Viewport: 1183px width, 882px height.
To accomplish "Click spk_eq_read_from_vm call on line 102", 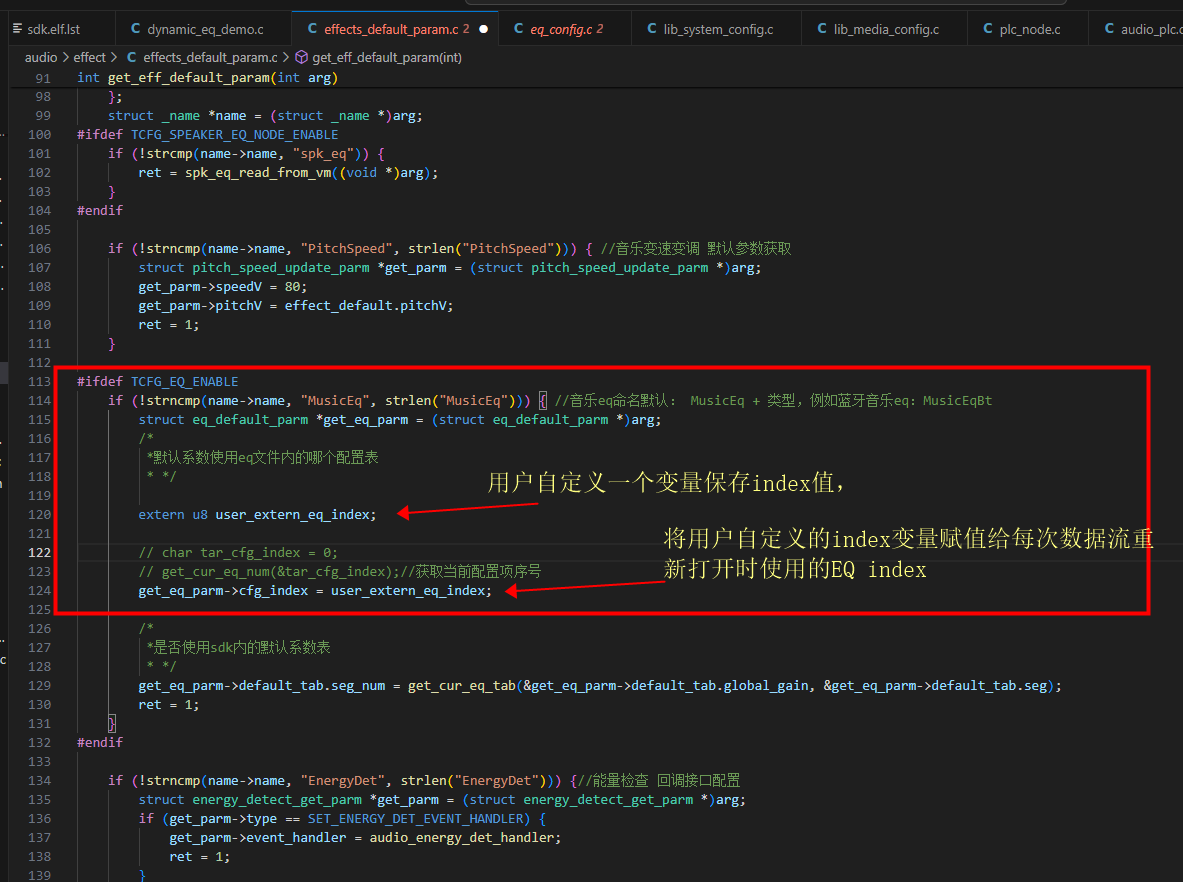I will 258,173.
